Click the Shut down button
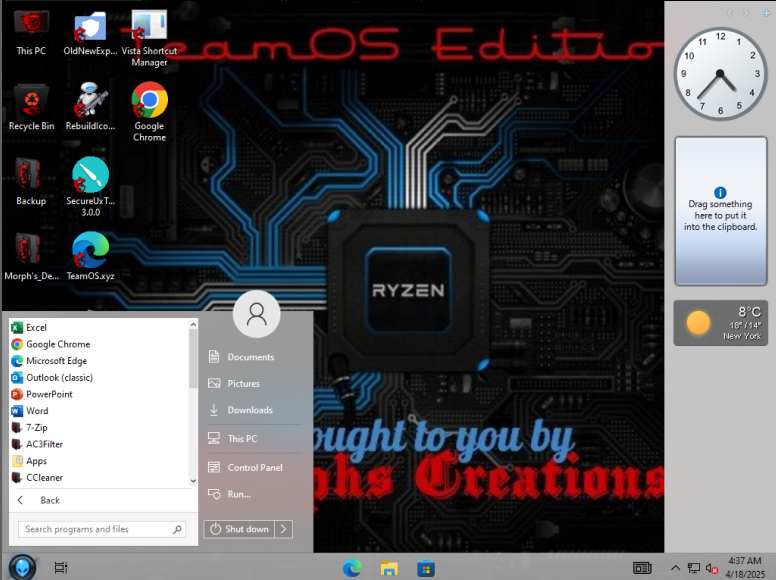The width and height of the screenshot is (776, 580). (239, 529)
